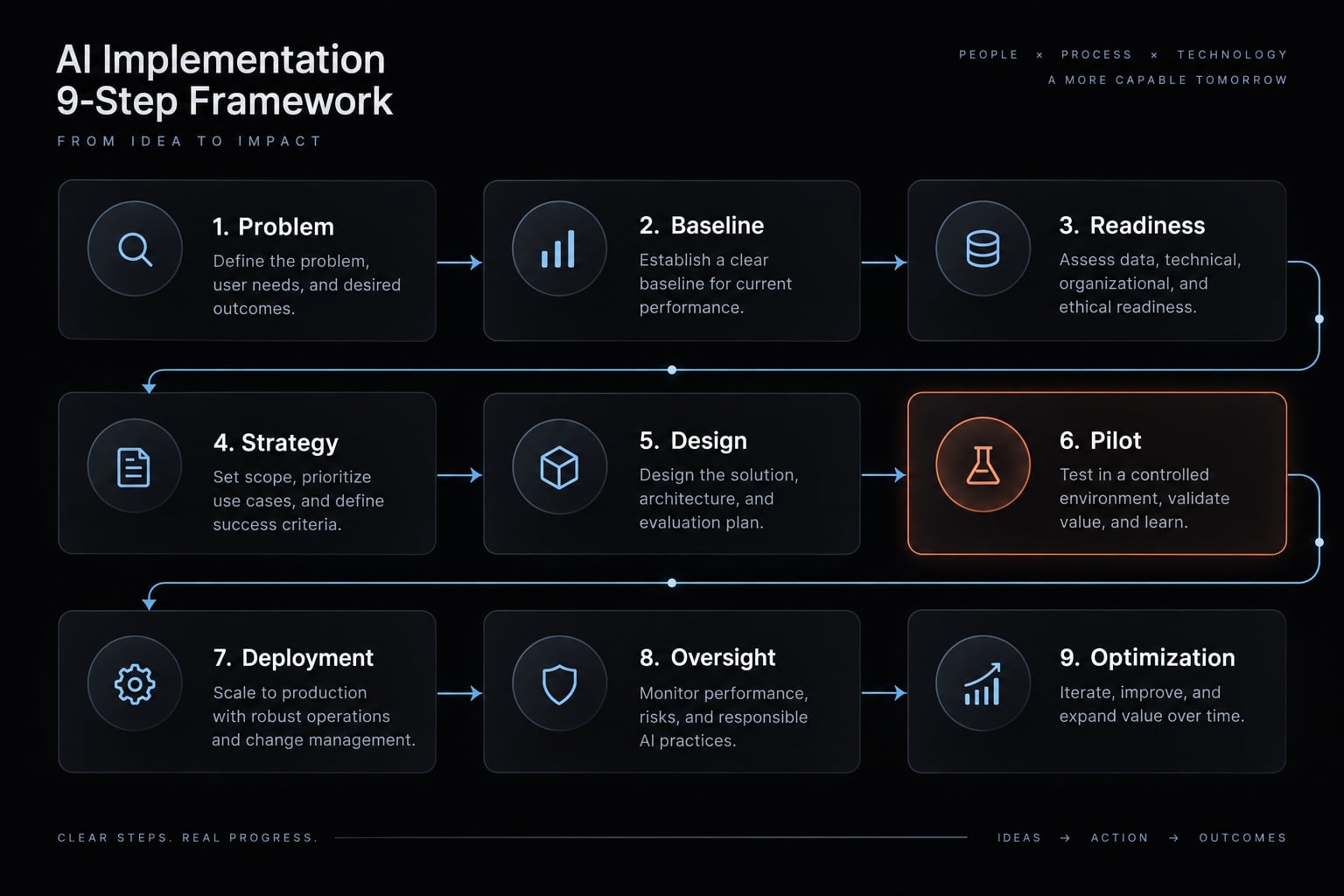The height and width of the screenshot is (896, 1344).
Task: Click the "Assess data, technical, organizational" description
Action: (1150, 283)
